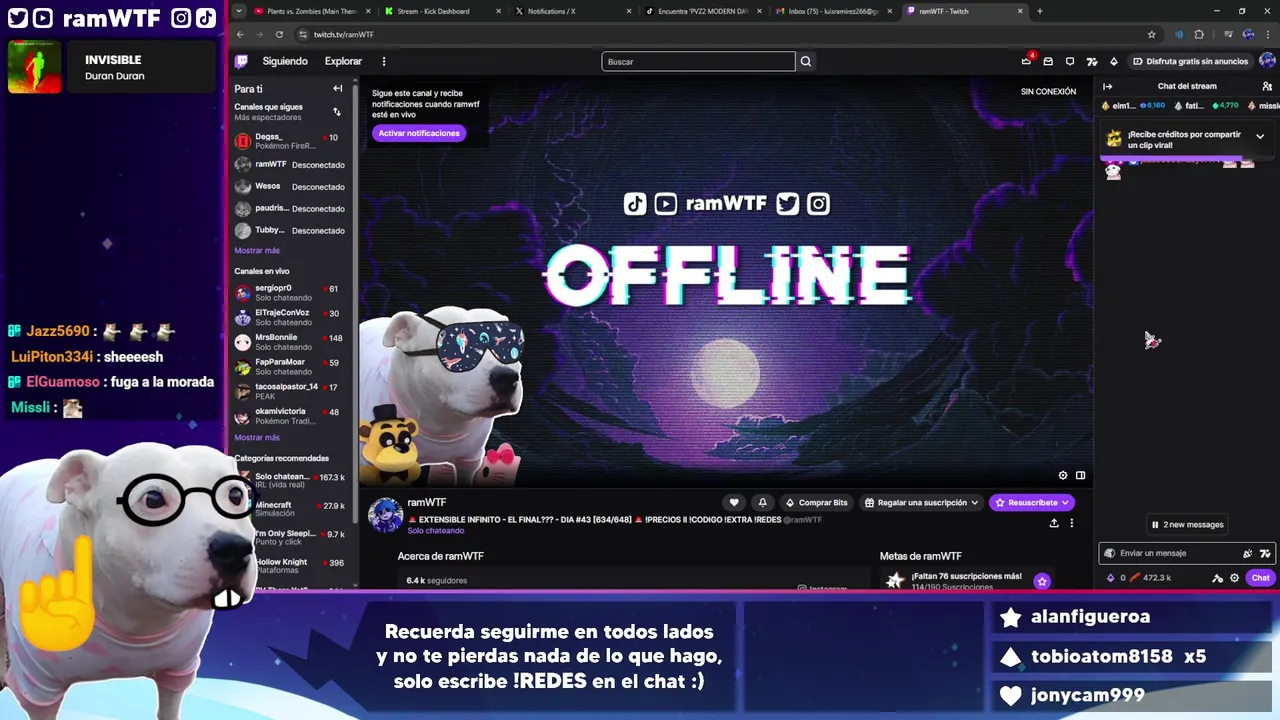Bookmark this page with star icon
The height and width of the screenshot is (720, 1280).
coord(1152,34)
